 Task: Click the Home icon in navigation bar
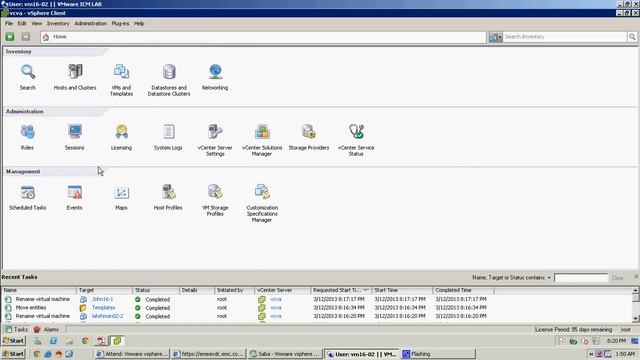(46, 37)
